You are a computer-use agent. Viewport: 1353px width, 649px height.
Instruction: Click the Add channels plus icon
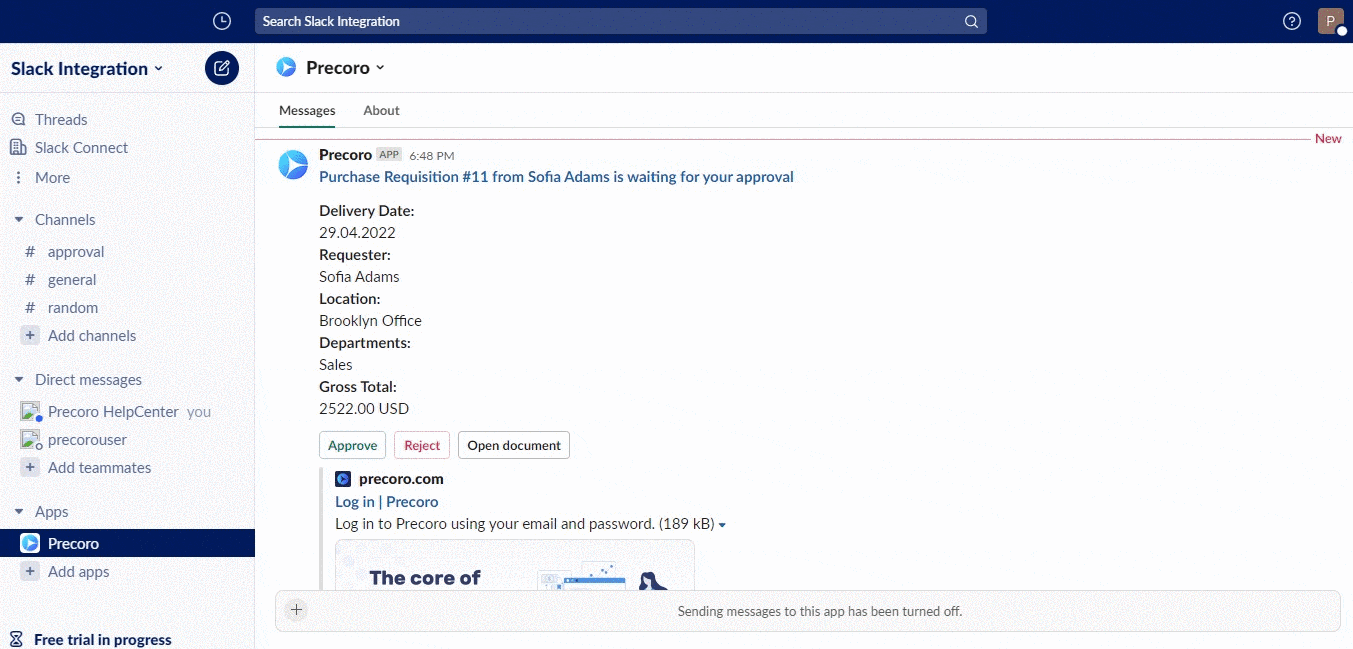coord(30,336)
